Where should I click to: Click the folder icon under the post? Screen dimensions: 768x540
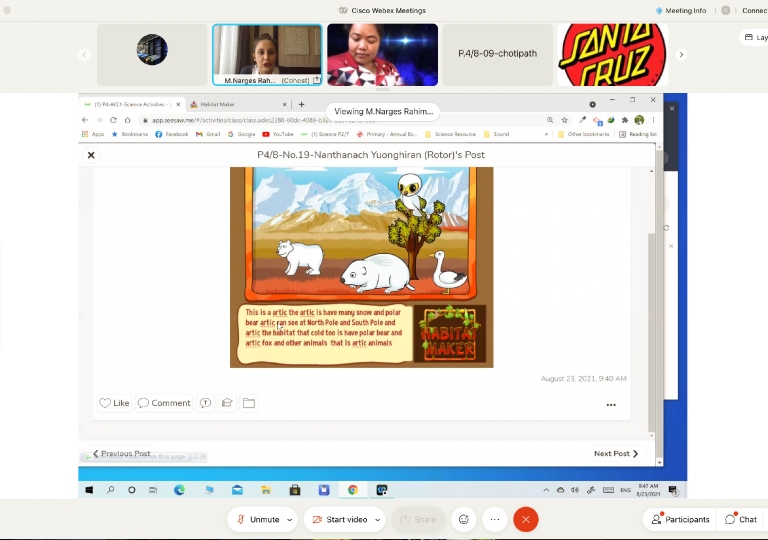(249, 403)
